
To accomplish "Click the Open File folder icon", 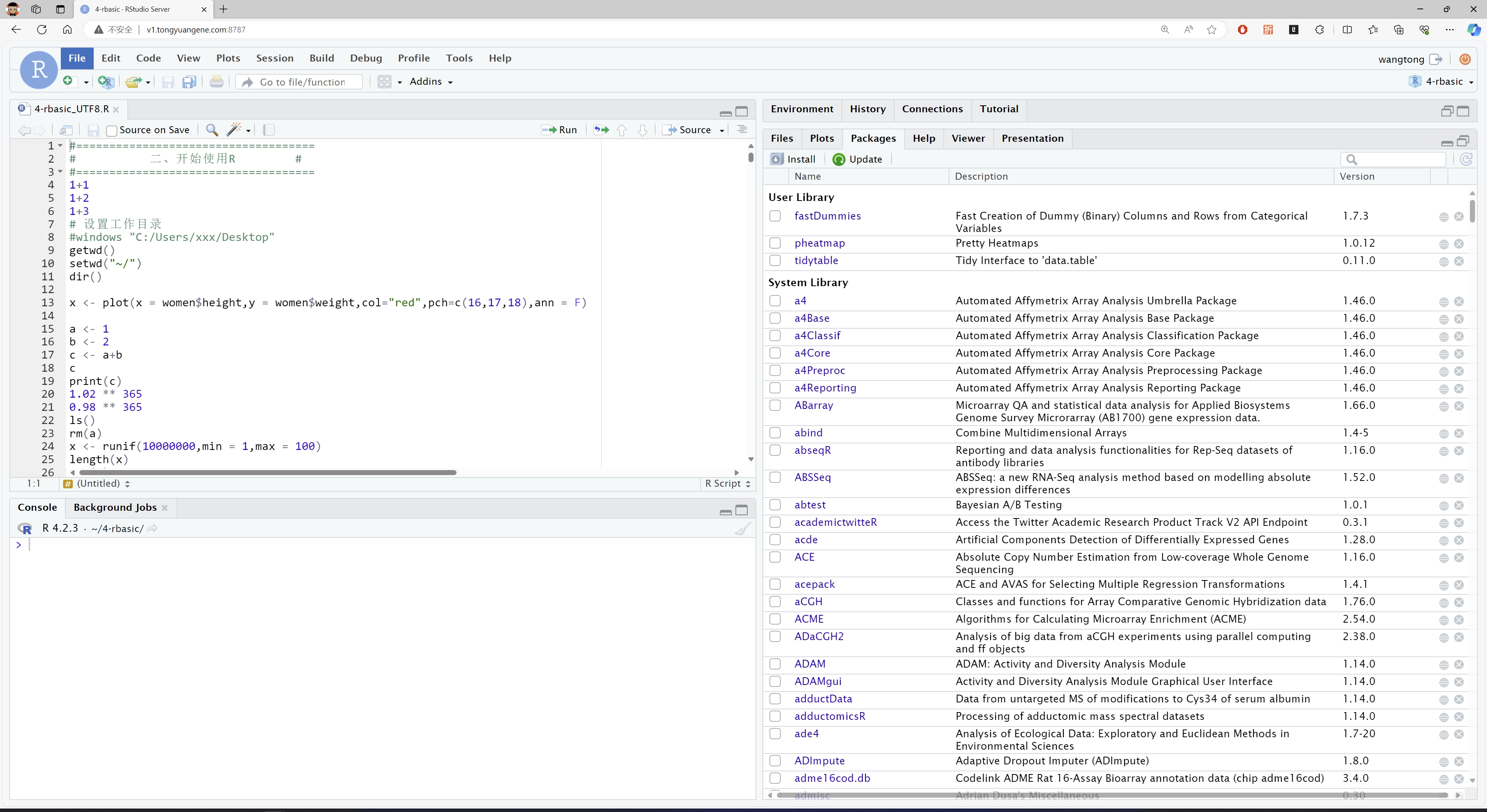I will (x=133, y=82).
